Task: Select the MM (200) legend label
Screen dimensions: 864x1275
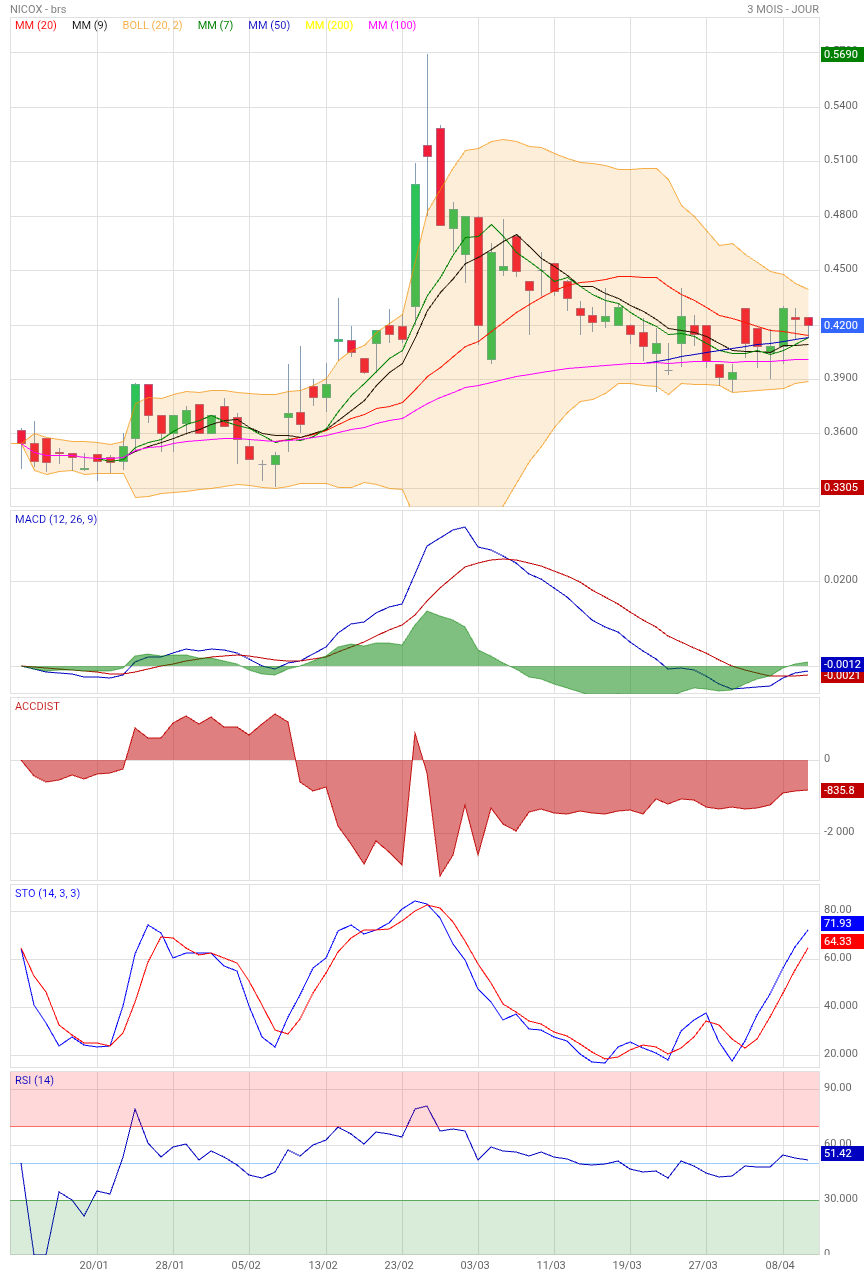Action: coord(329,25)
